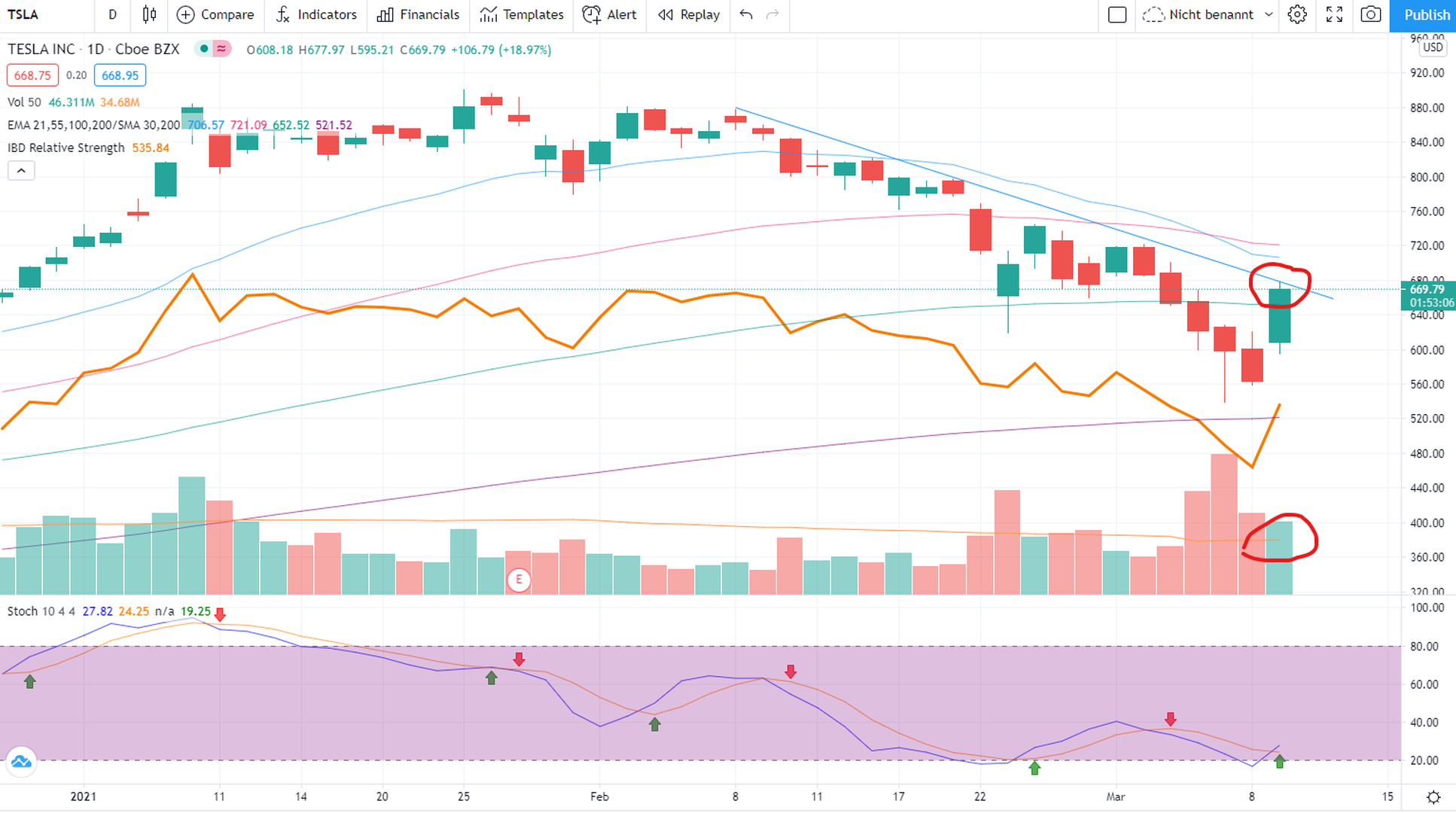Screen dimensions: 1456x813
Task: Click the earnings E marker
Action: click(x=519, y=580)
